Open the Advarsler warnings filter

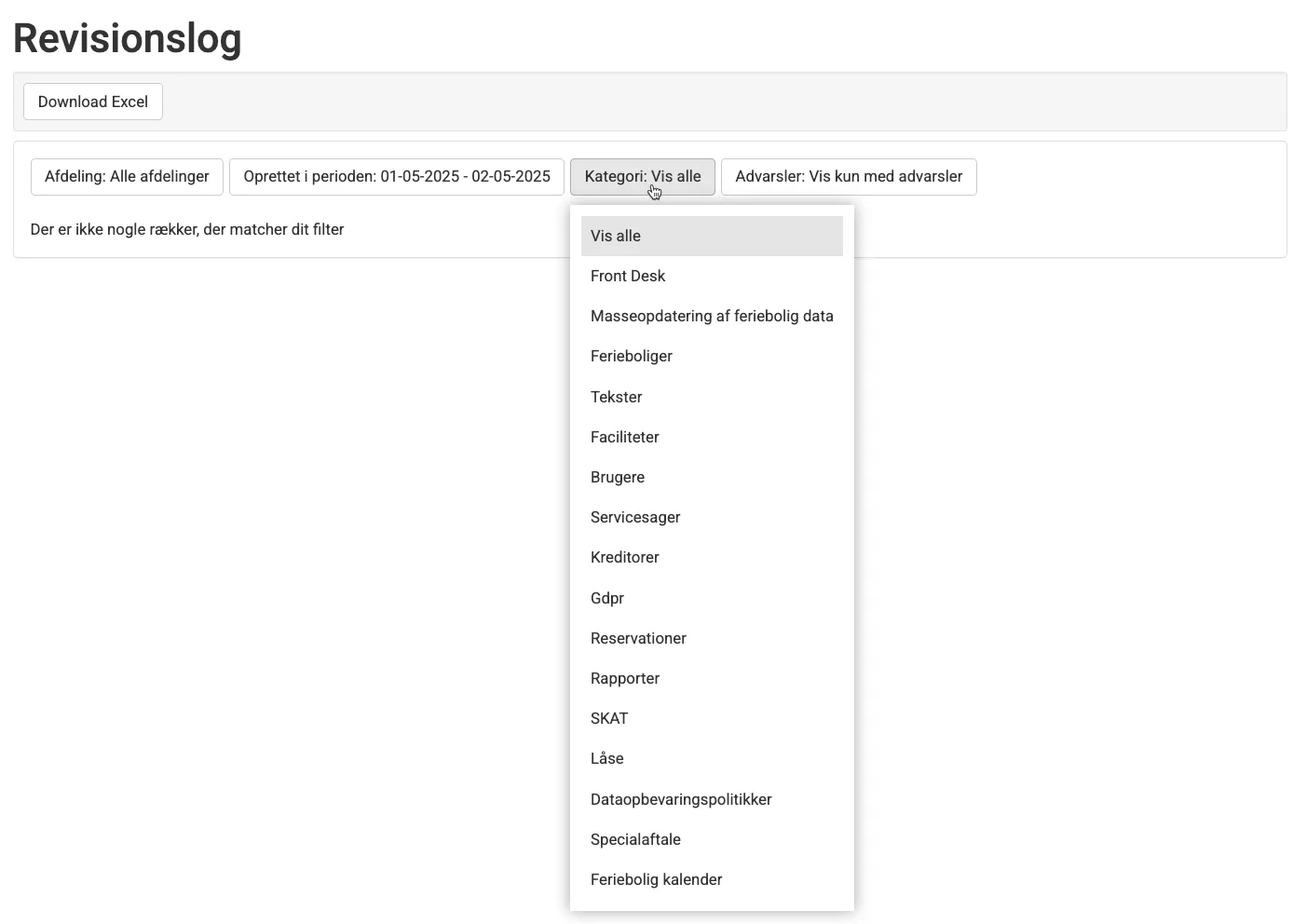pyautogui.click(x=849, y=176)
